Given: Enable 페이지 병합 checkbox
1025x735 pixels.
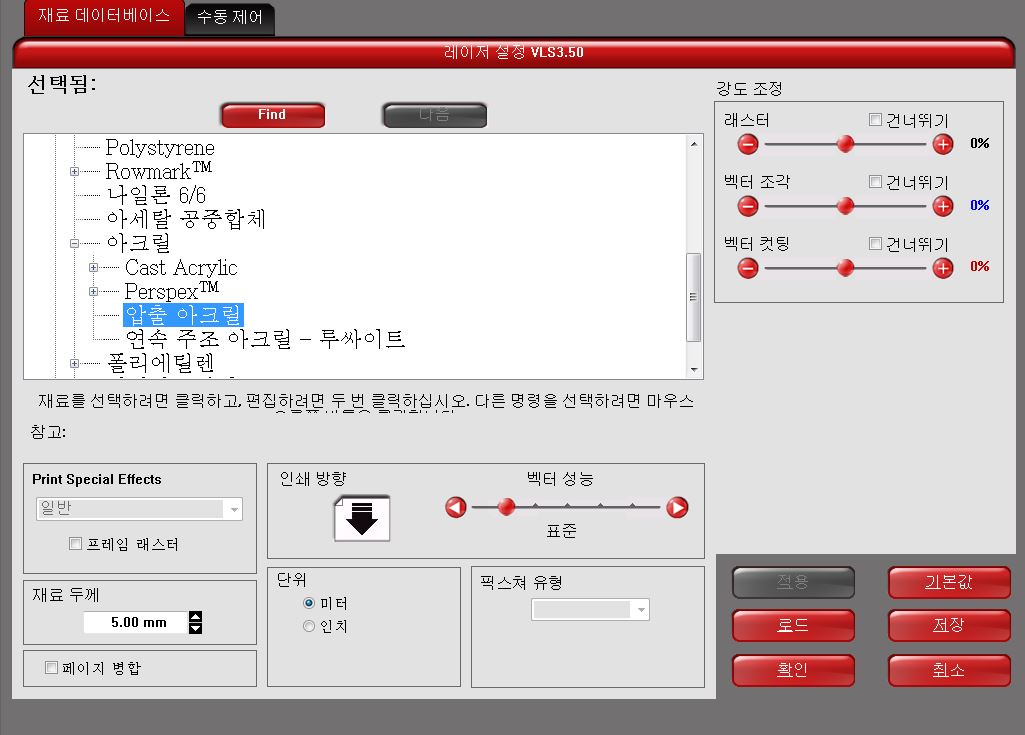Looking at the screenshot, I should (51, 667).
